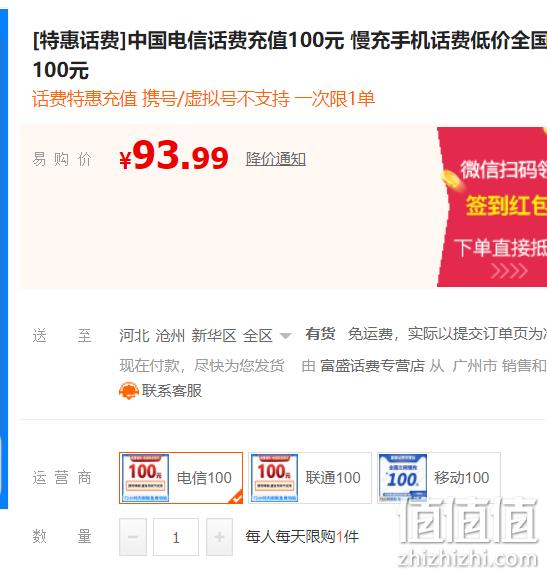547x576 pixels.
Task: Select the 电信100 carrier option
Action: click(x=181, y=478)
